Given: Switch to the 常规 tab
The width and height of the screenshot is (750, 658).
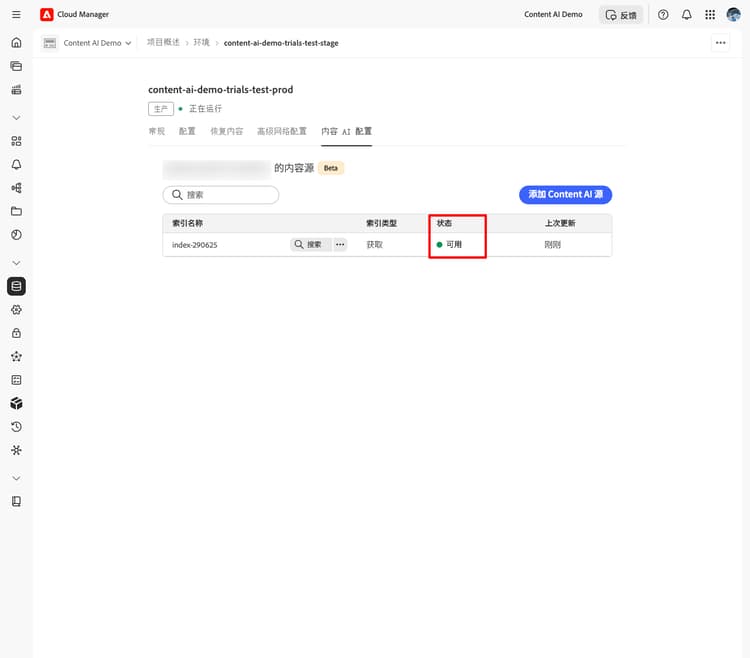Looking at the screenshot, I should [156, 132].
